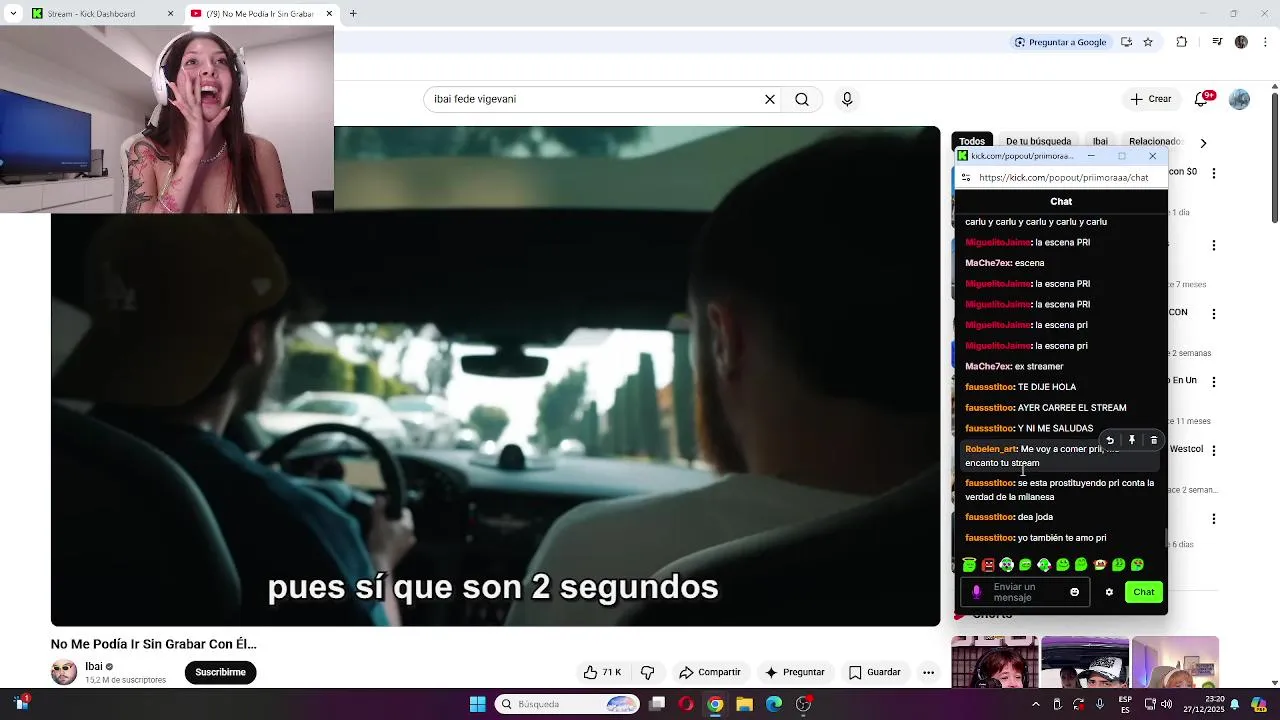The height and width of the screenshot is (720, 1280).
Task: Click the Compartir share button
Action: pyautogui.click(x=709, y=672)
